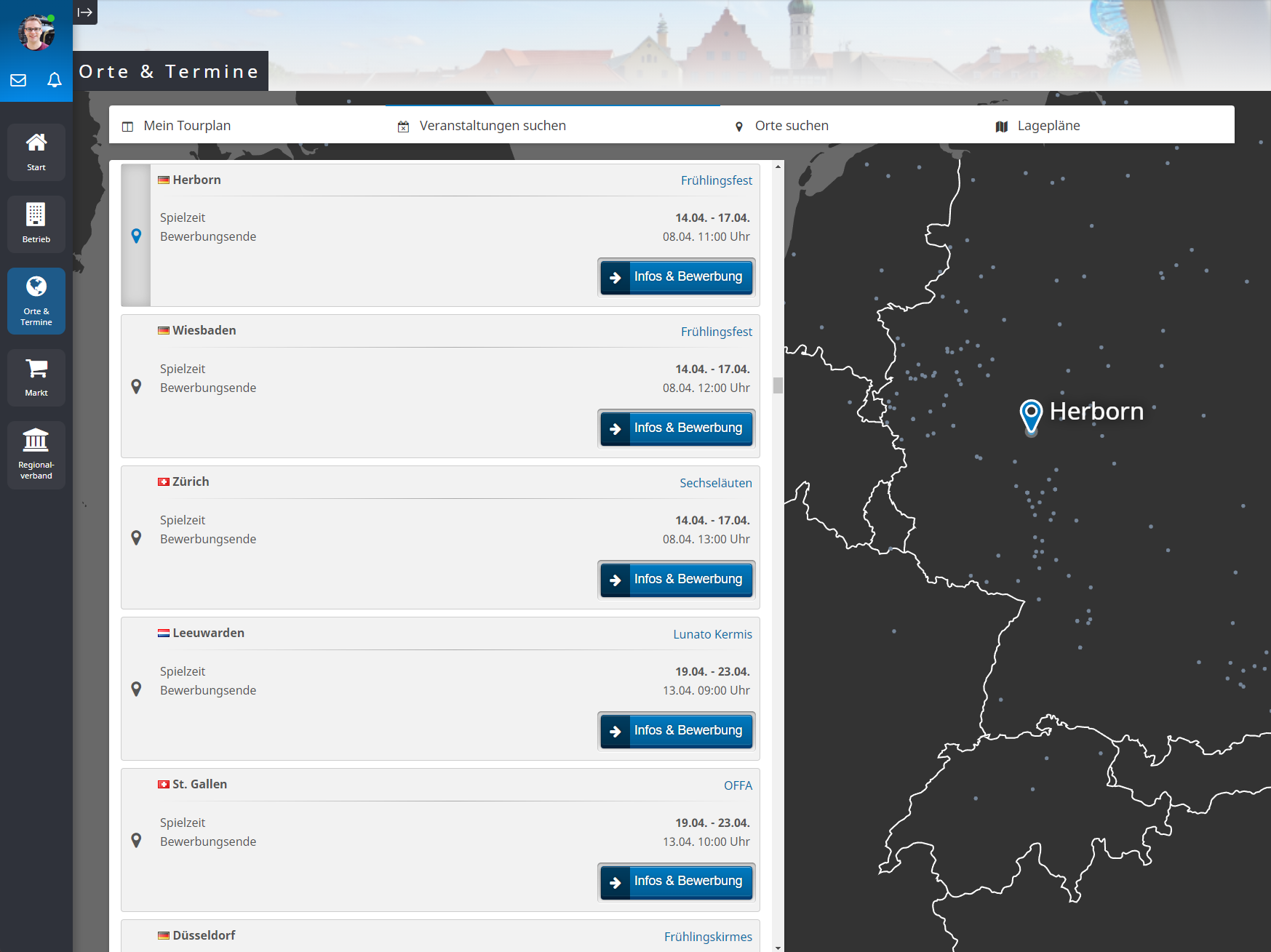Click the user profile avatar
Viewport: 1271px width, 952px height.
click(x=36, y=33)
